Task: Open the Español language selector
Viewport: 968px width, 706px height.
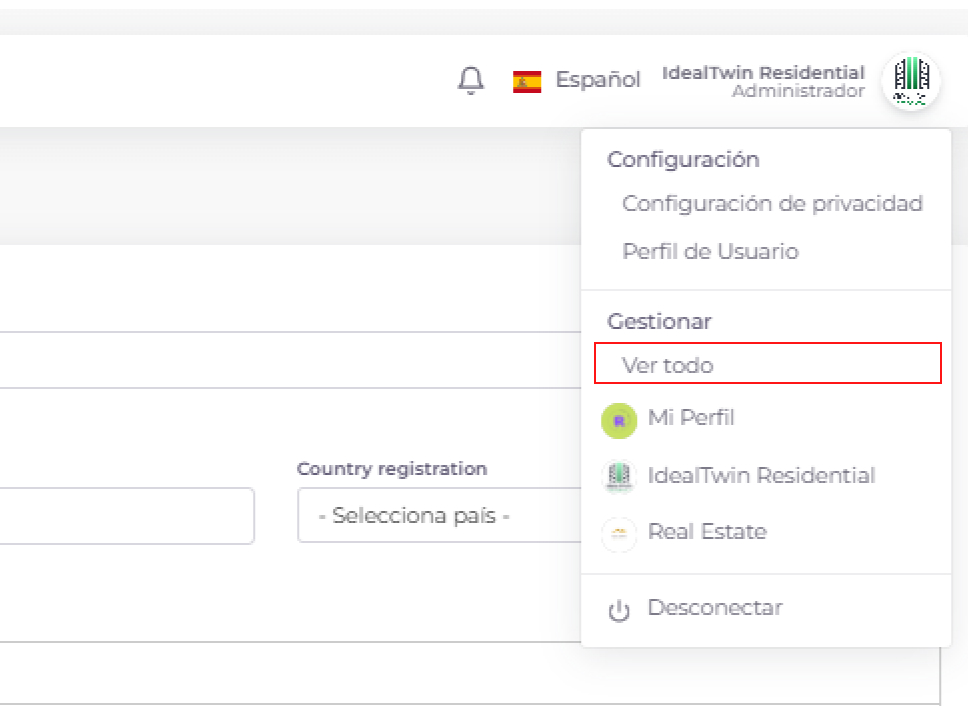Action: click(598, 80)
